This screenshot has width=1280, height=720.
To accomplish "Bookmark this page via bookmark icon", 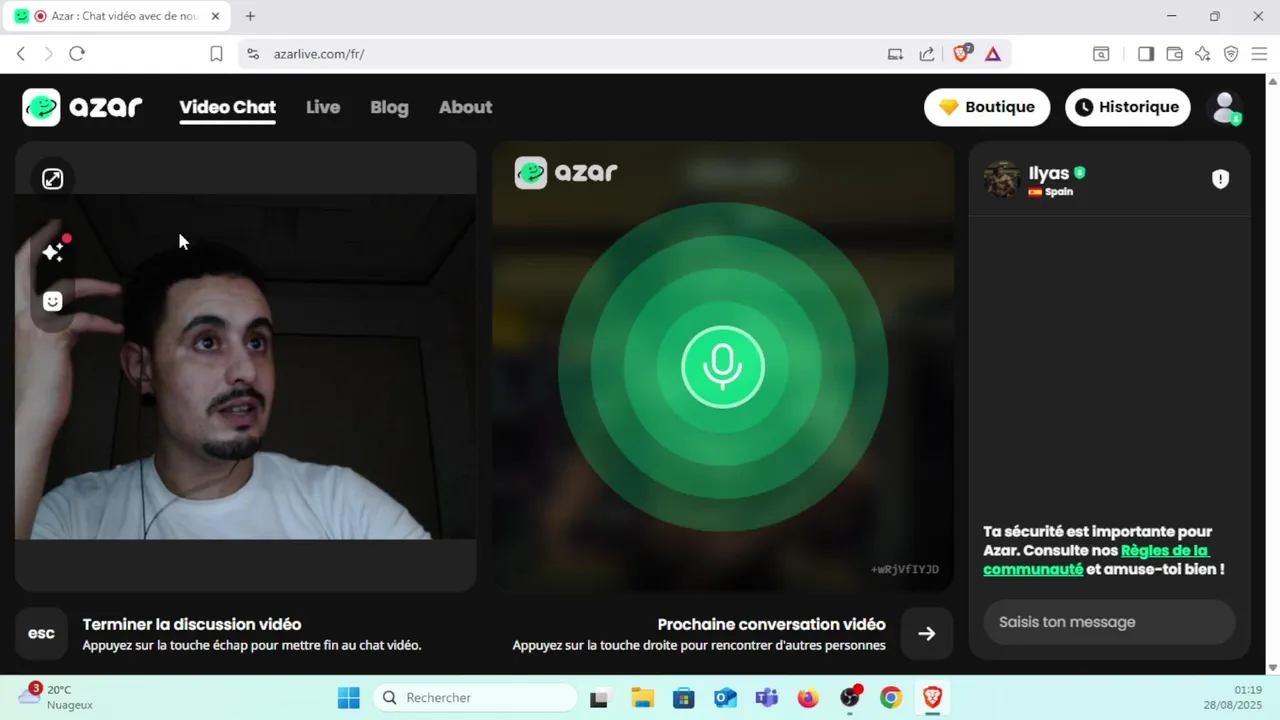I will pos(216,54).
